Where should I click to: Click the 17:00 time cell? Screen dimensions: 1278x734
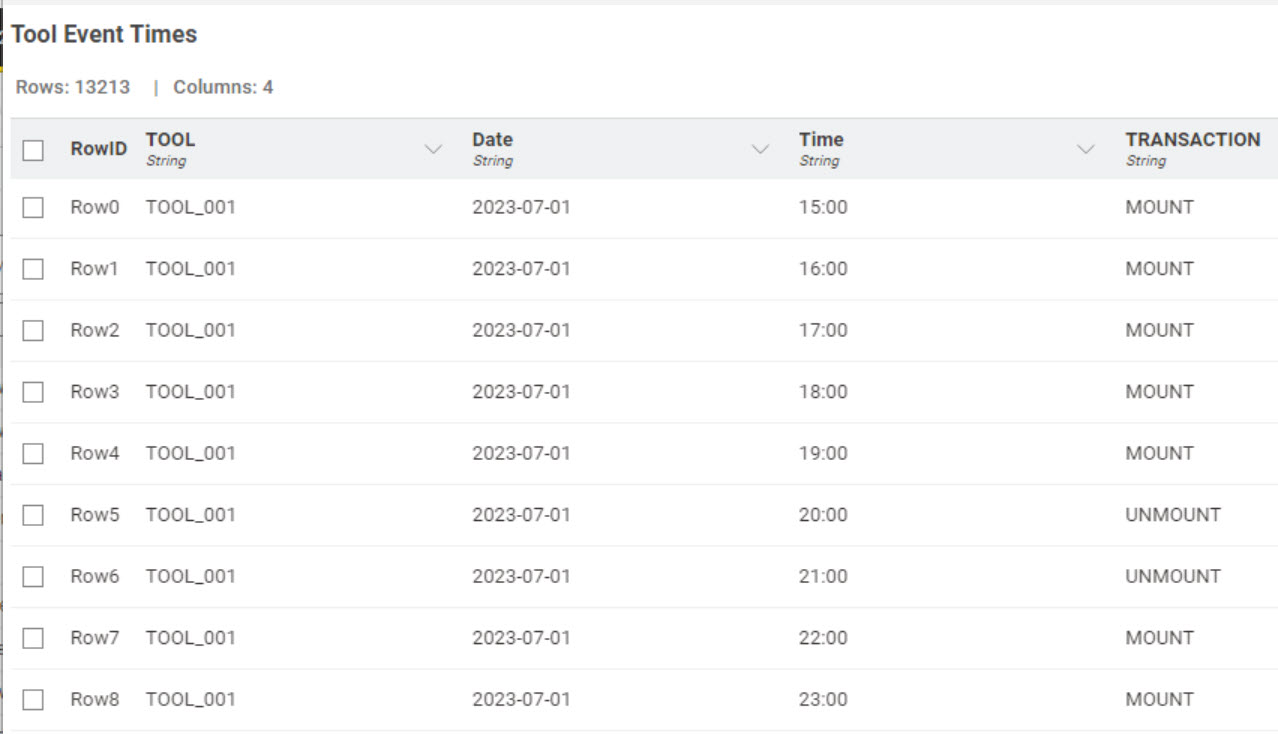(823, 330)
